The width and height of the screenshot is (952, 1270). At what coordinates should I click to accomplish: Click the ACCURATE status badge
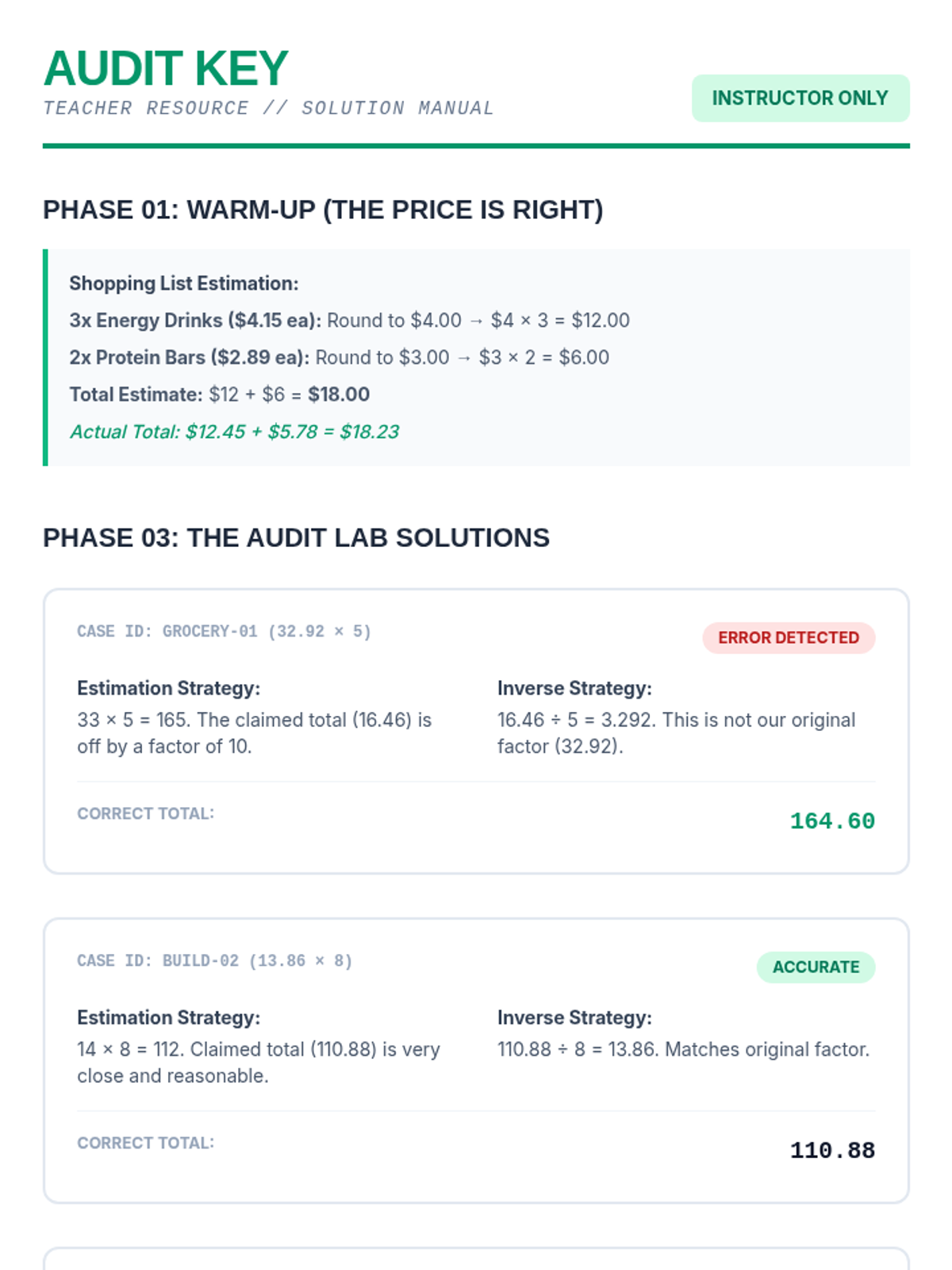point(815,968)
